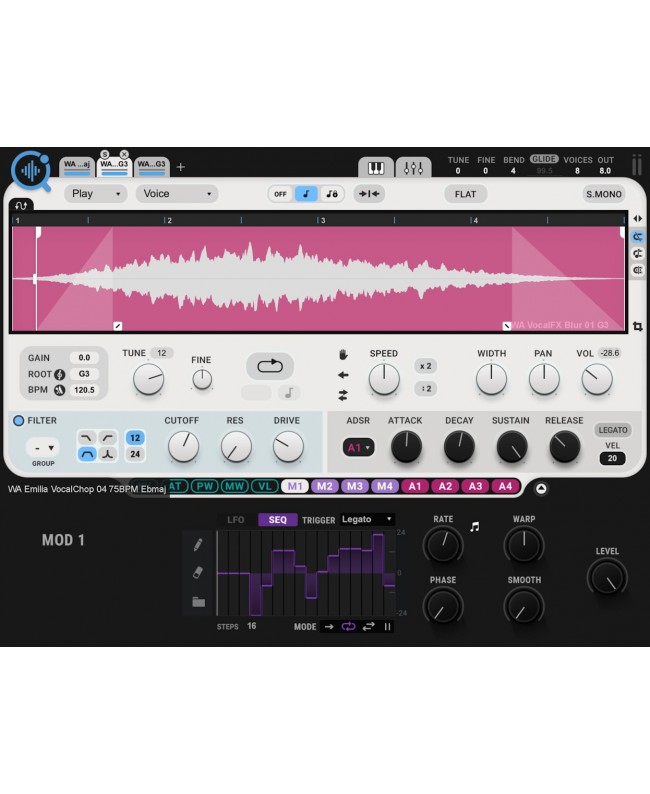Add a new sample slot with plus

pos(181,167)
